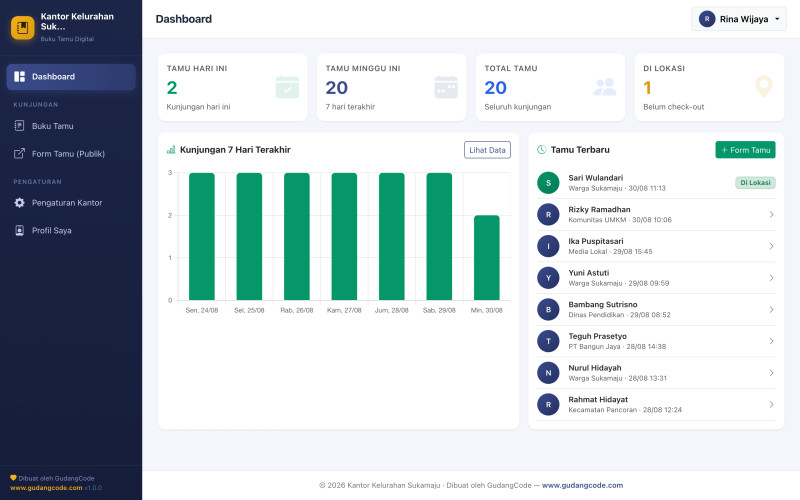Click the people icon in Total Tamu card
Viewport: 800px width, 500px height.
click(605, 87)
